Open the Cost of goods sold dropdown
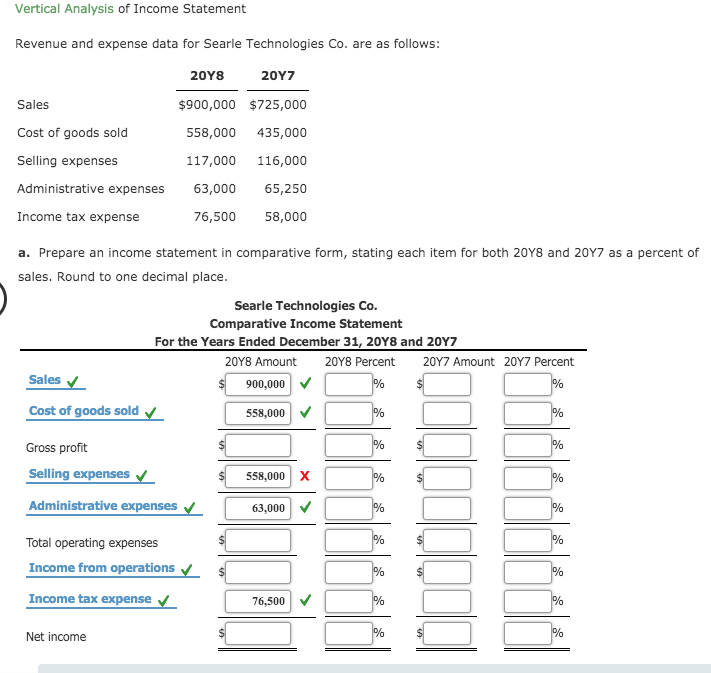The width and height of the screenshot is (711, 673). (x=95, y=411)
